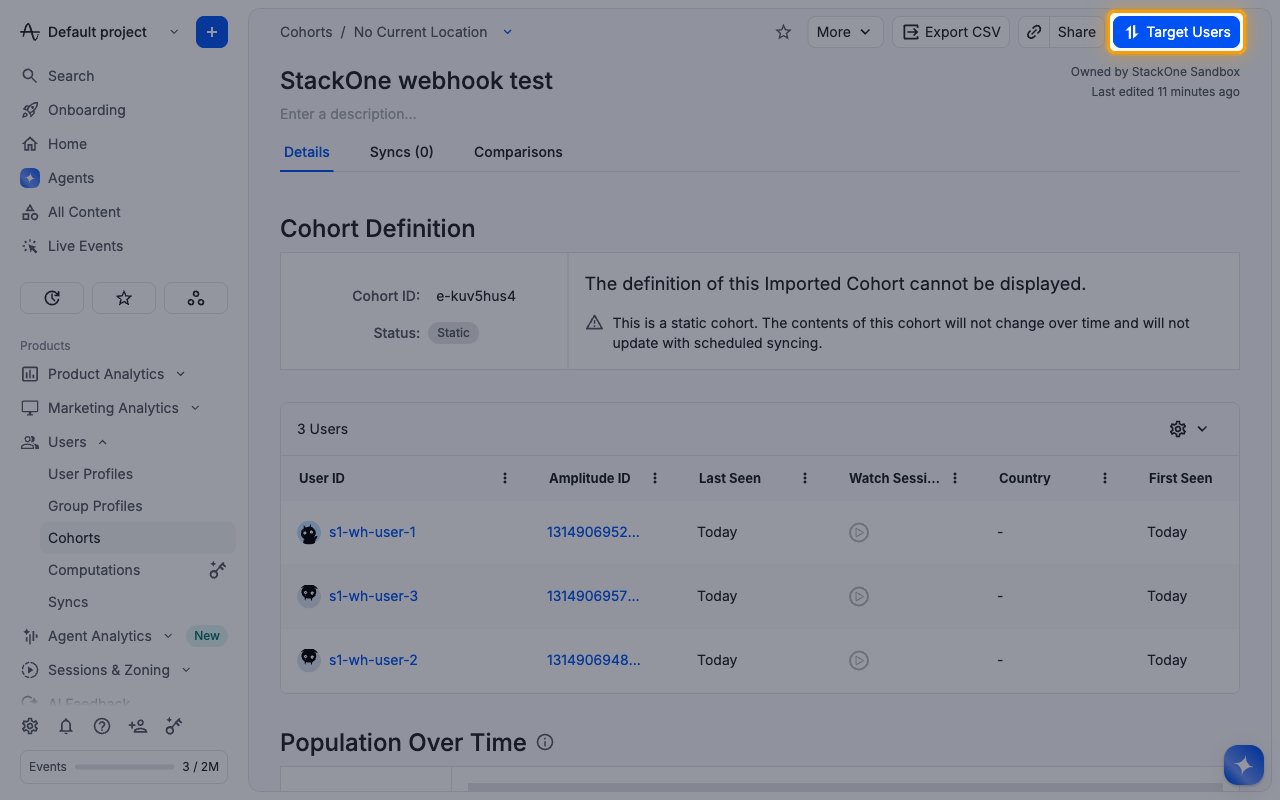Click the bottom bar tools icon
The image size is (1280, 800).
pyautogui.click(x=174, y=726)
